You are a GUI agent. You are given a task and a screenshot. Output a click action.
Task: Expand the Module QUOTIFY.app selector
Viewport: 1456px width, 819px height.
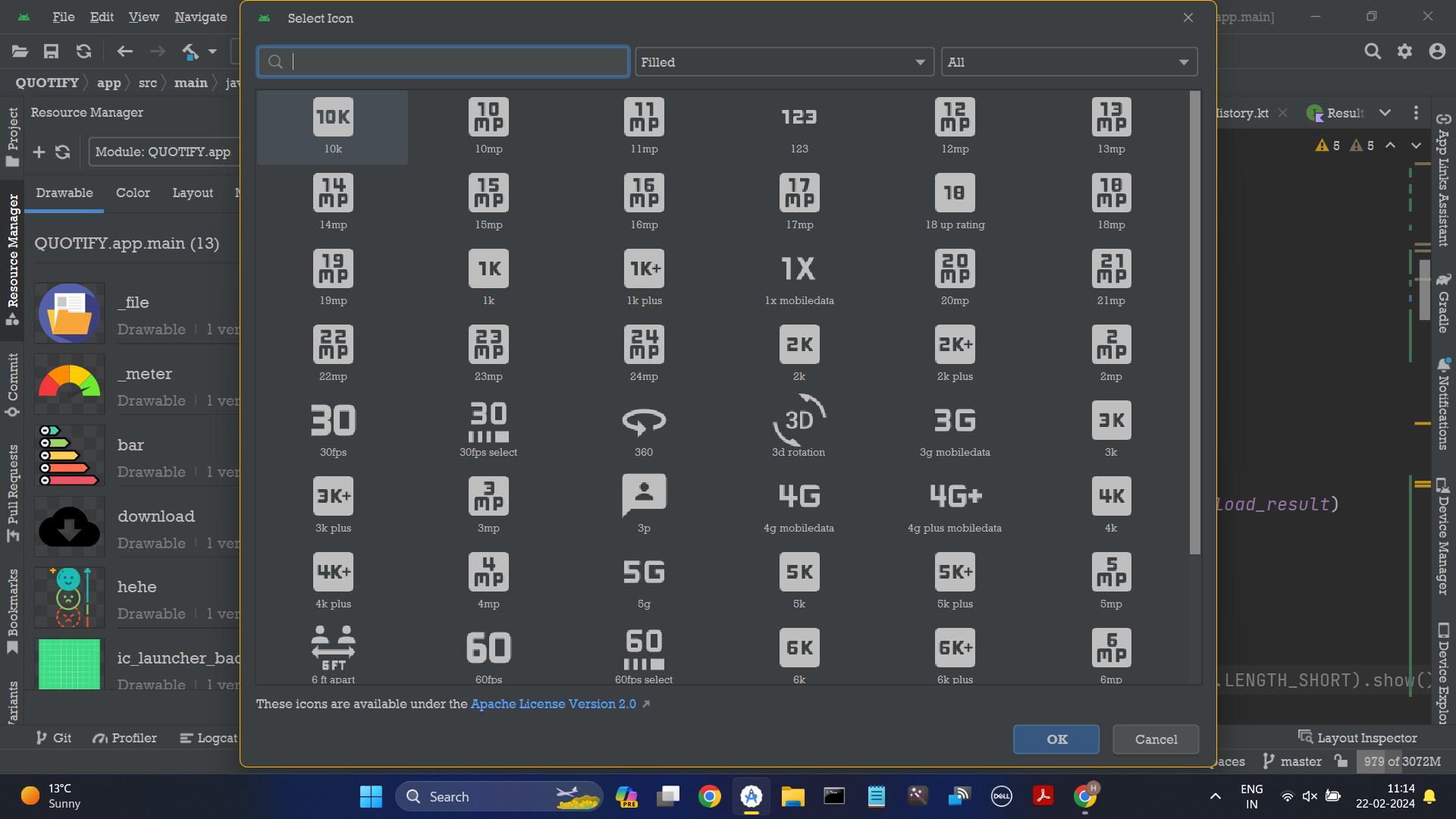click(163, 152)
